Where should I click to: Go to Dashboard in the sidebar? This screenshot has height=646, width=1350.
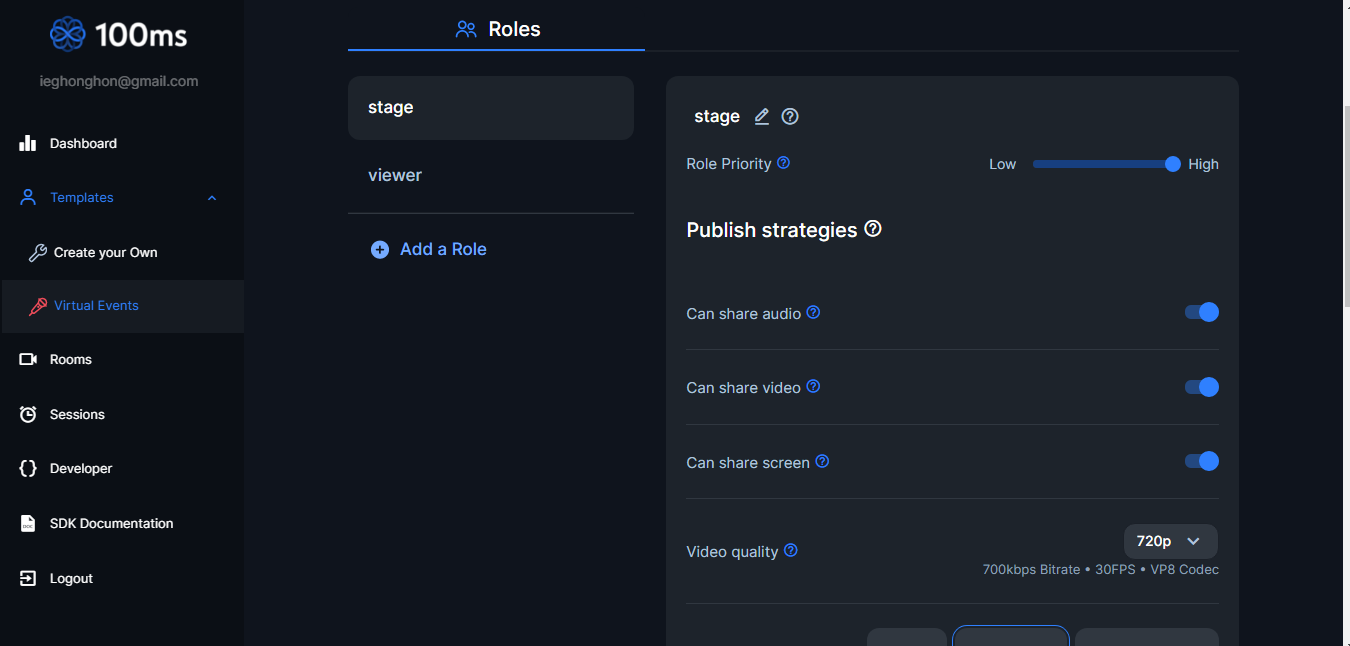coord(83,144)
